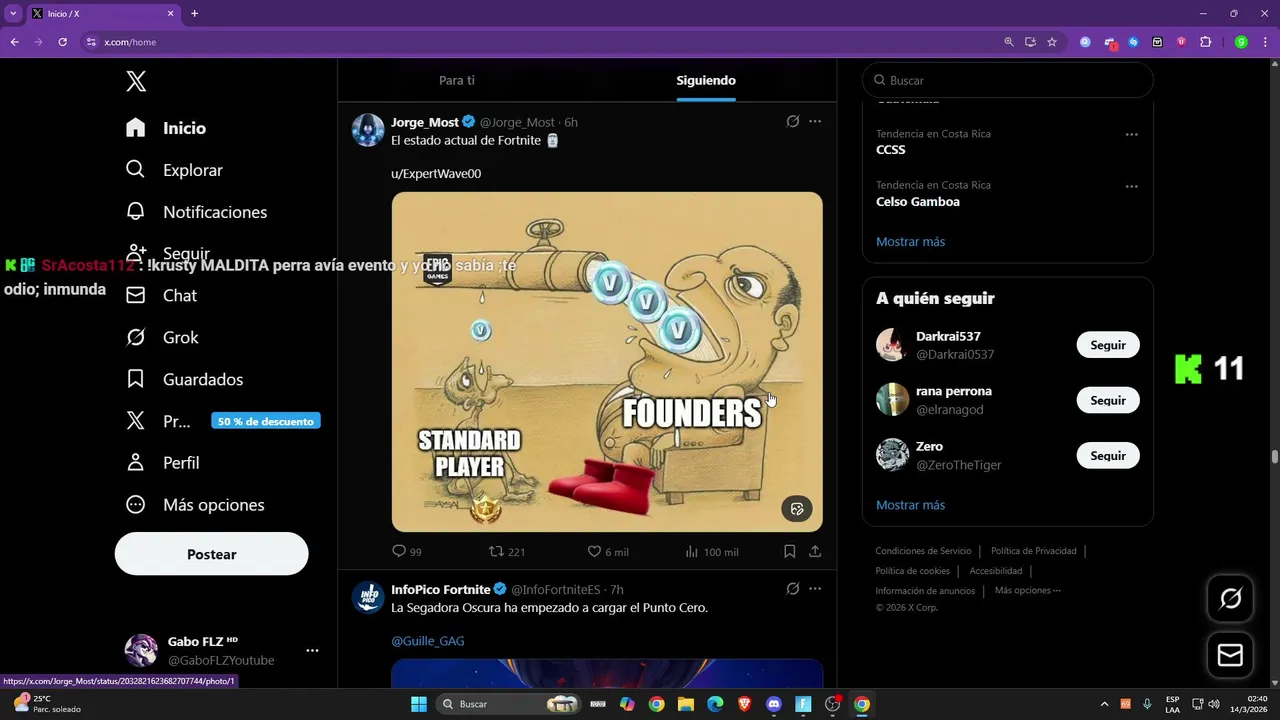Click the Buscar search field on X
This screenshot has height=720, width=1280.
tap(1008, 80)
